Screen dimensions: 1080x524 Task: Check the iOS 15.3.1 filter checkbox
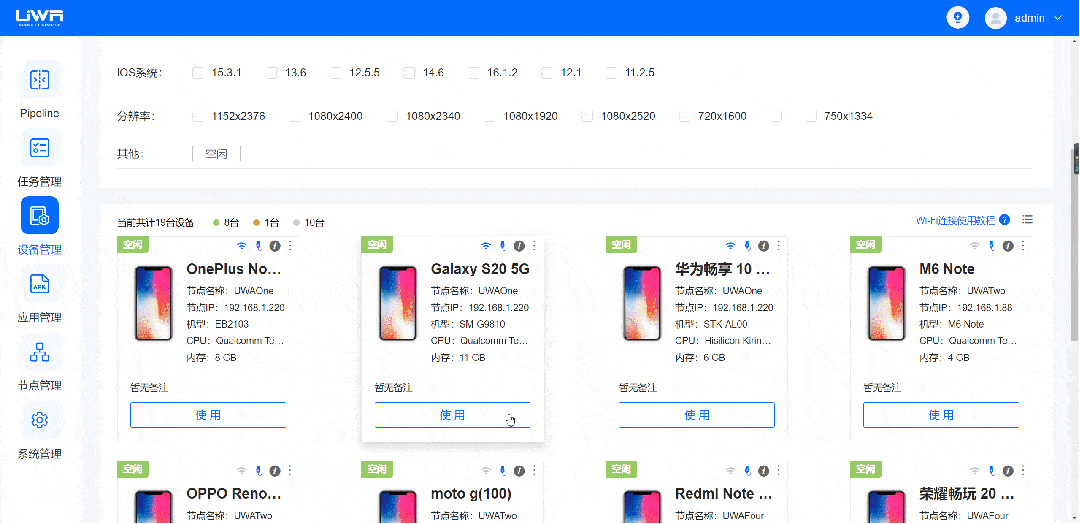pyautogui.click(x=198, y=72)
